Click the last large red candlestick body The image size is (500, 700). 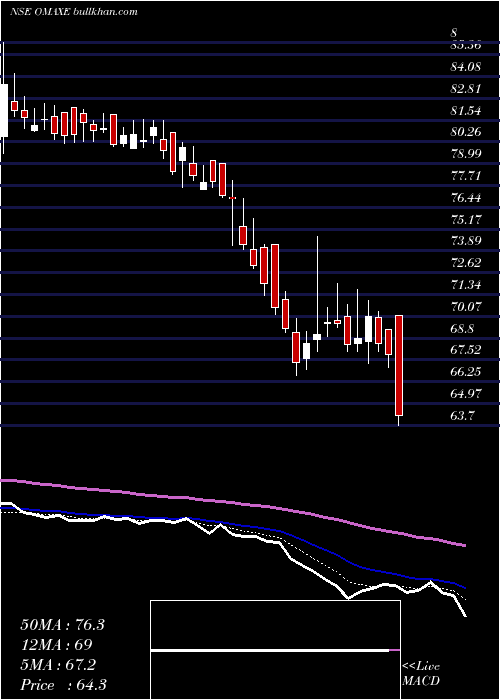point(399,365)
